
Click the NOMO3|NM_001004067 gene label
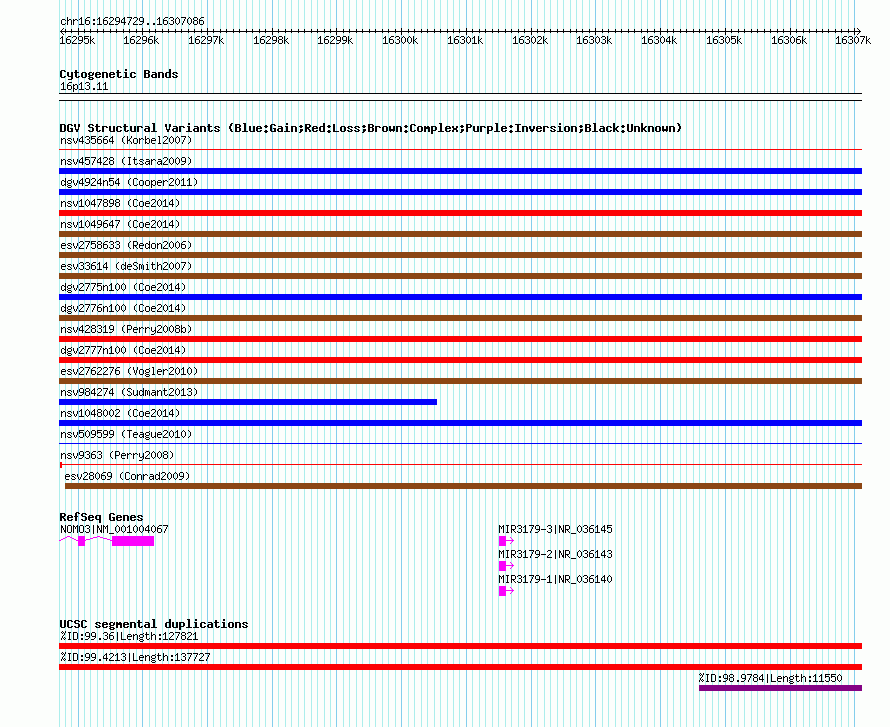coord(114,529)
